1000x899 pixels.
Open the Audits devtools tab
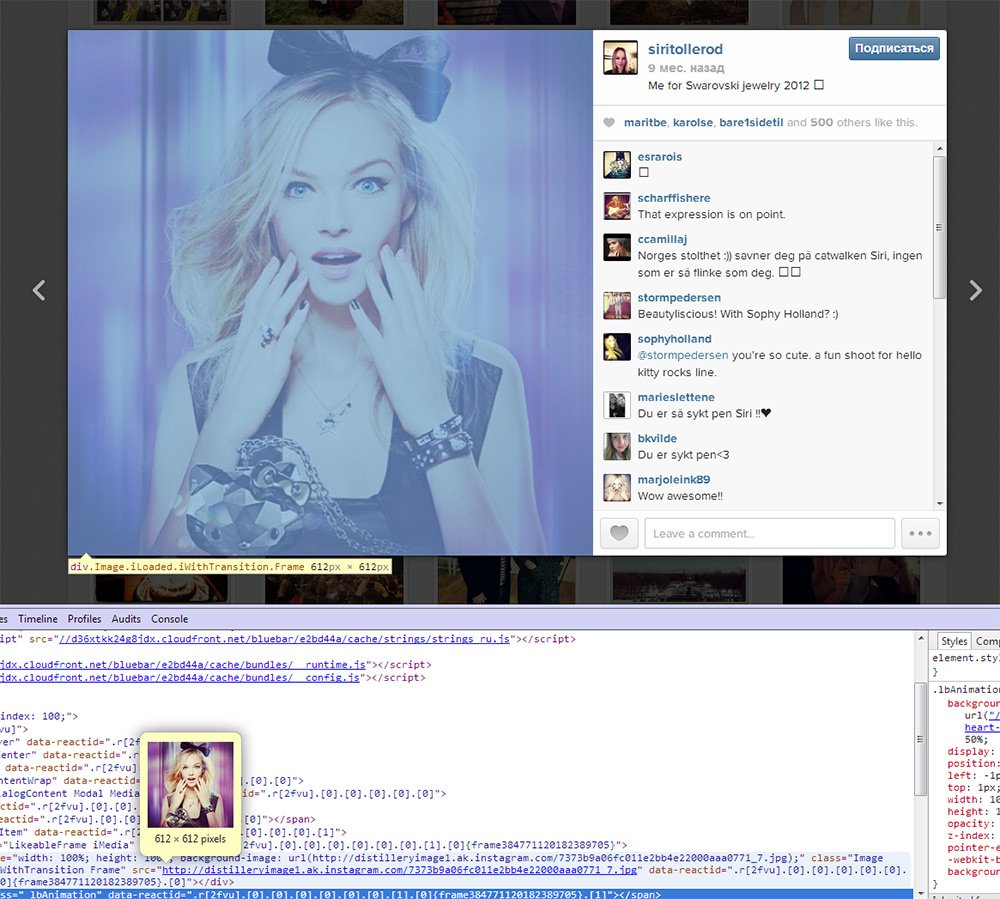126,619
